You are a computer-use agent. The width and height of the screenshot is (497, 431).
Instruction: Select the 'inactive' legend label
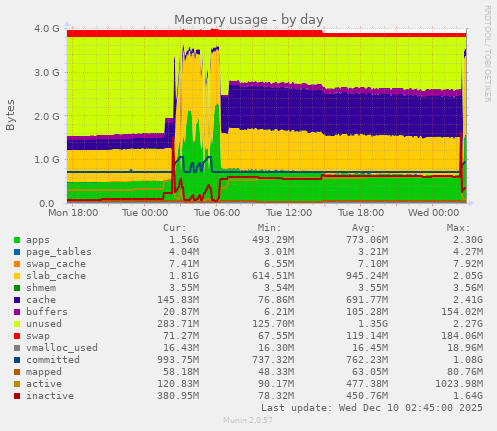click(50, 396)
